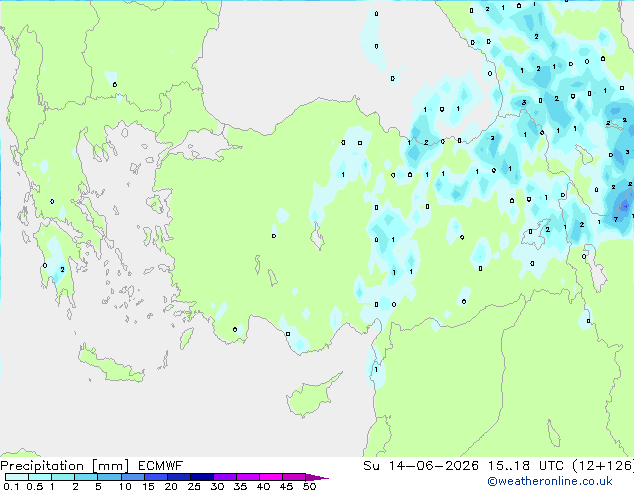
Task: Click the '(12+126)' forecast run label
Action: pos(603,466)
